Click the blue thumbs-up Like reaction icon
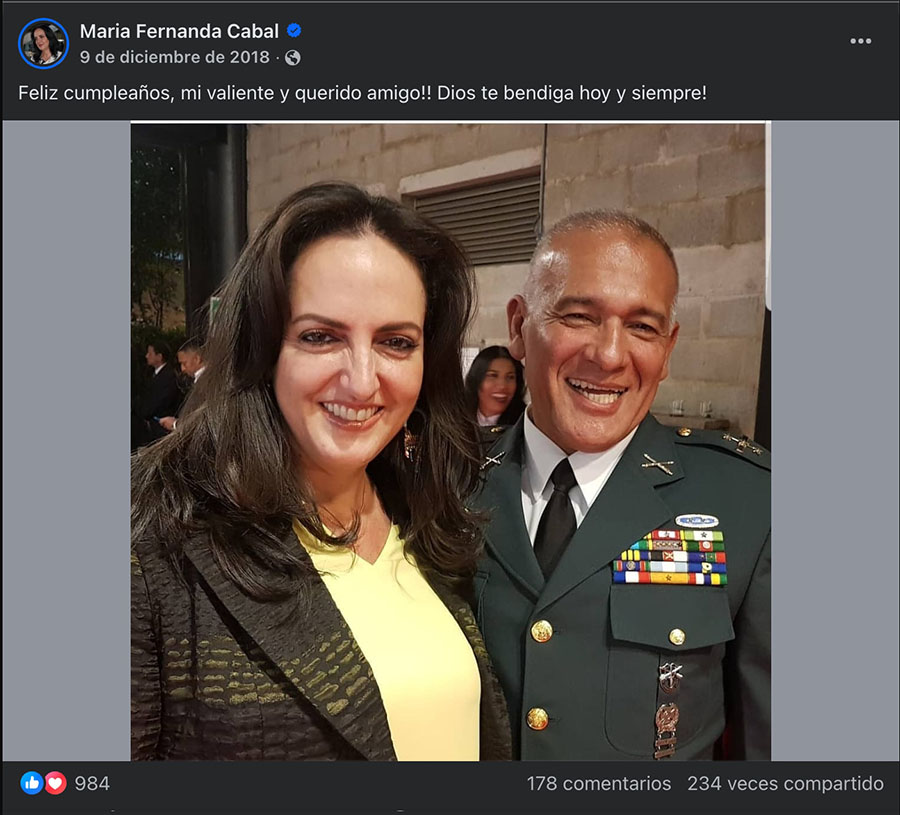Viewport: 900px width, 815px height. pos(32,783)
